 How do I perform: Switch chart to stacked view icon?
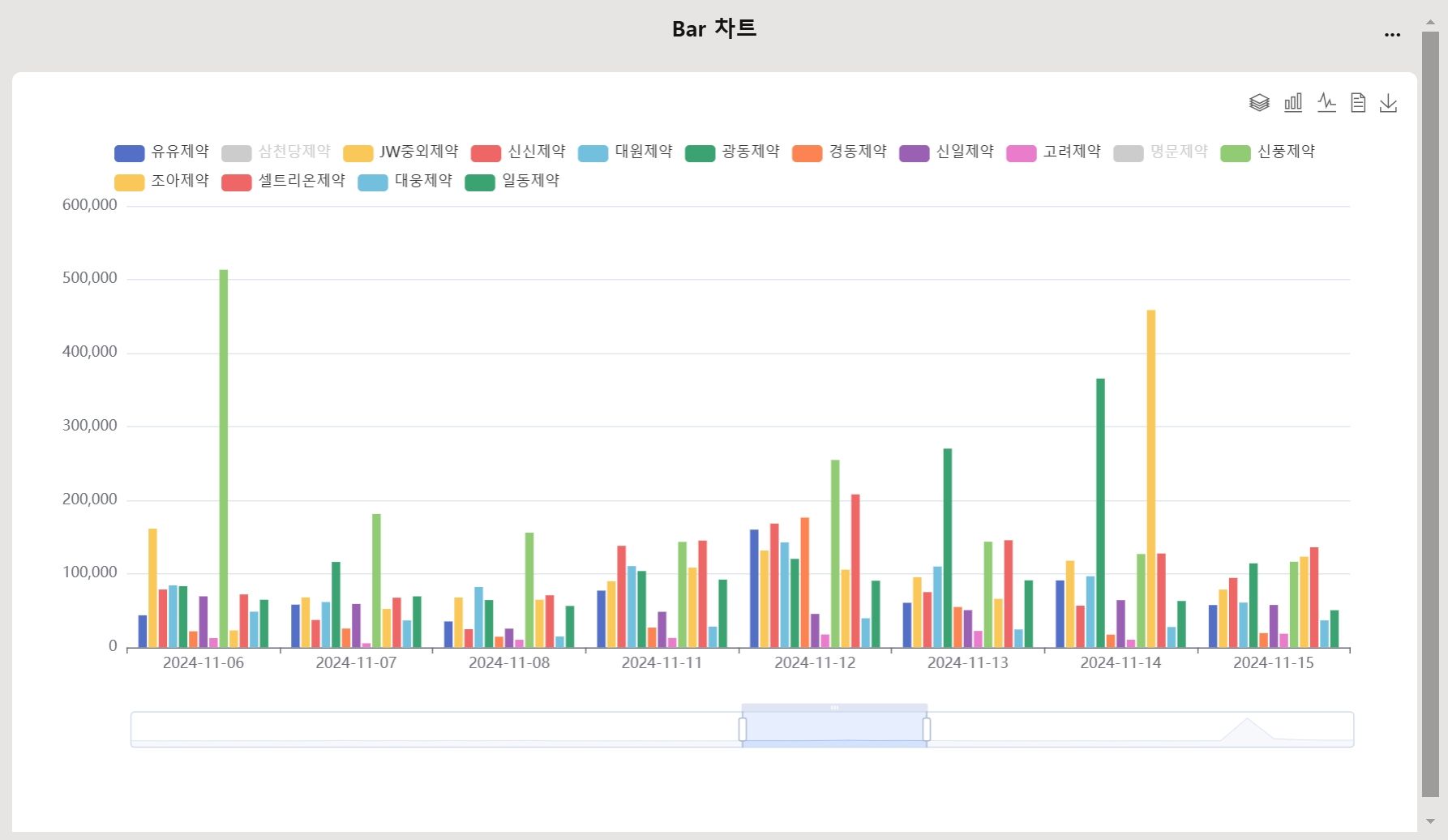point(1259,103)
